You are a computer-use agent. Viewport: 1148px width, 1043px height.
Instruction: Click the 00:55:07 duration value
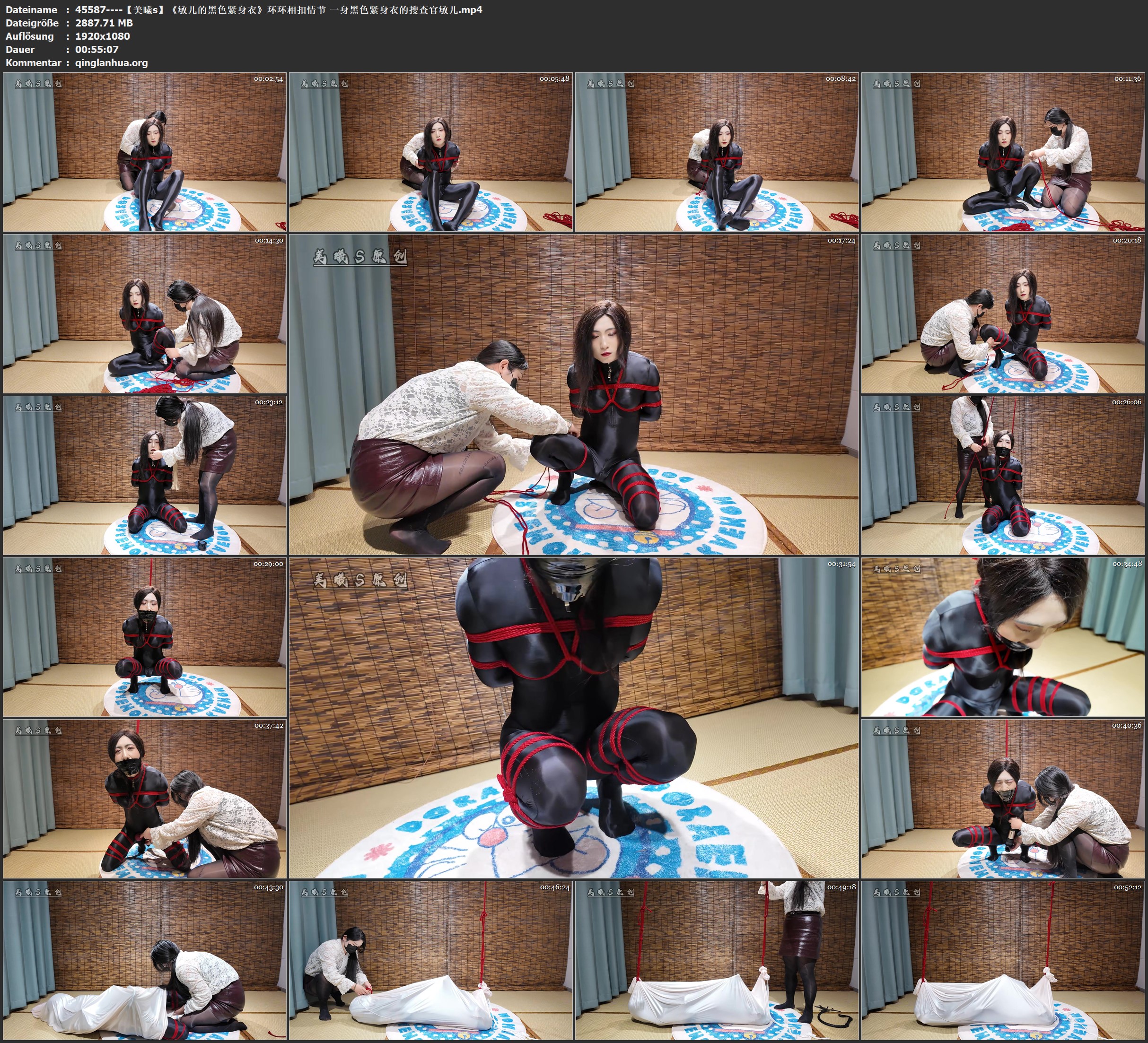[97, 50]
